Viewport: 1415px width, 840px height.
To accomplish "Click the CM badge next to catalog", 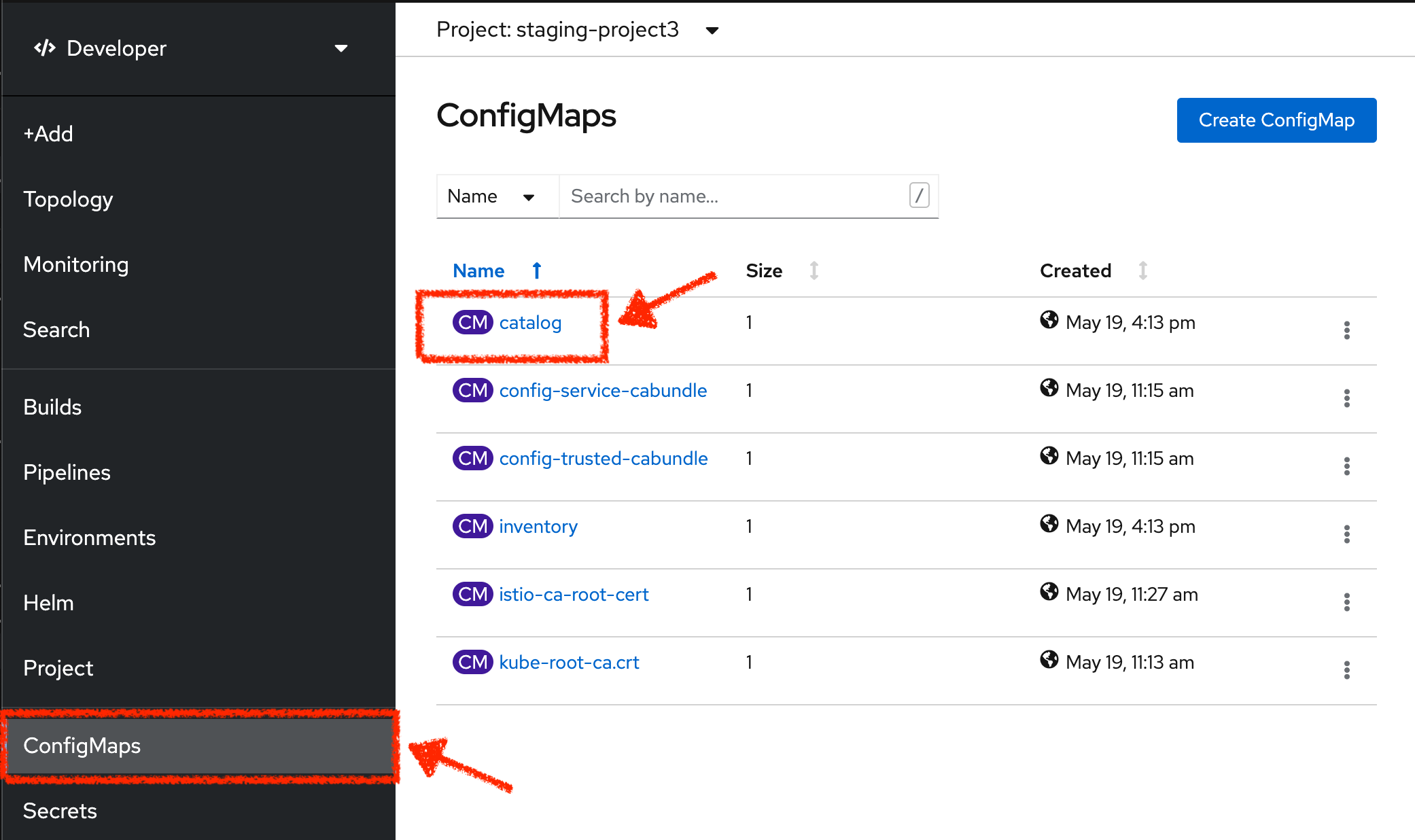I will click(473, 322).
